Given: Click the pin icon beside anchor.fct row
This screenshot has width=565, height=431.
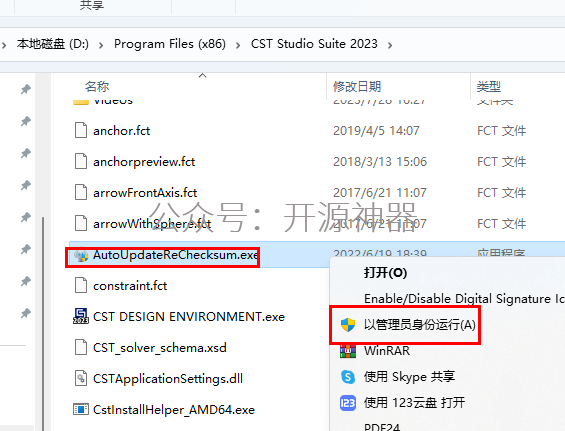Looking at the screenshot, I should coord(25,121).
